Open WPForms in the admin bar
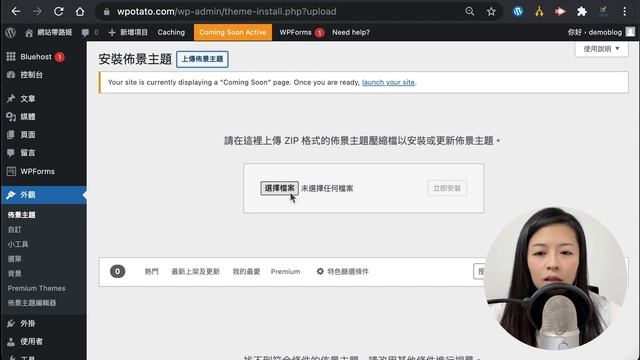The width and height of the screenshot is (640, 360). click(302, 32)
